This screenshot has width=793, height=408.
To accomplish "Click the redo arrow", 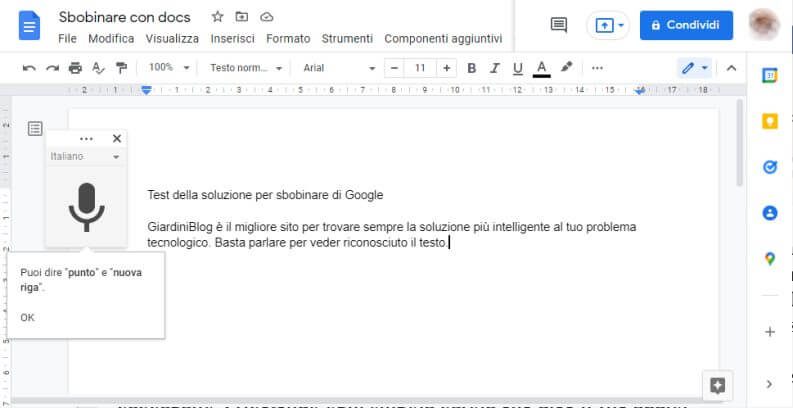I will click(53, 68).
